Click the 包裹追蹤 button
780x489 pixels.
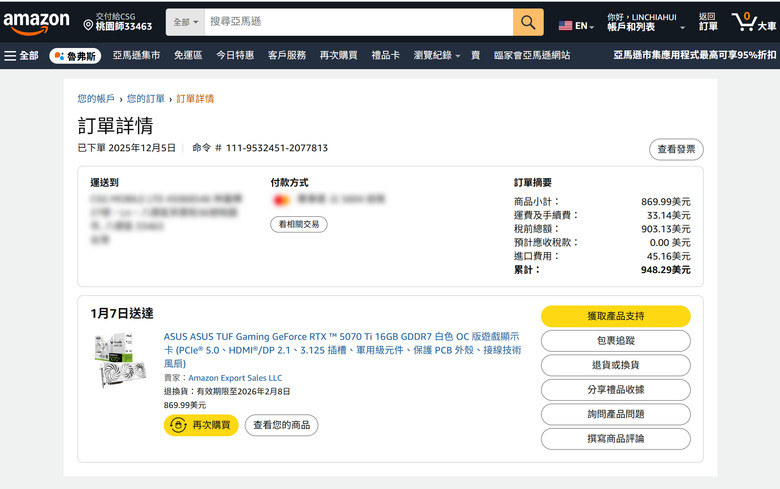615,341
